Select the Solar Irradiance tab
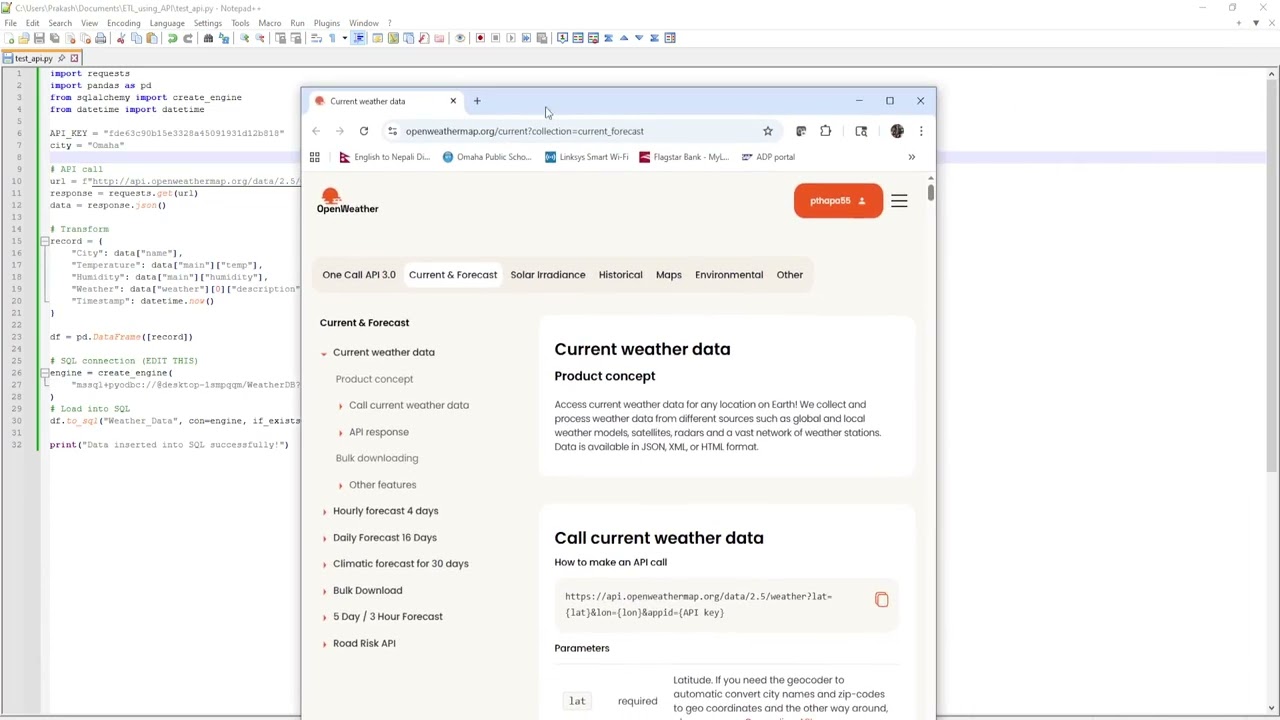Viewport: 1280px width, 720px height. pos(548,275)
